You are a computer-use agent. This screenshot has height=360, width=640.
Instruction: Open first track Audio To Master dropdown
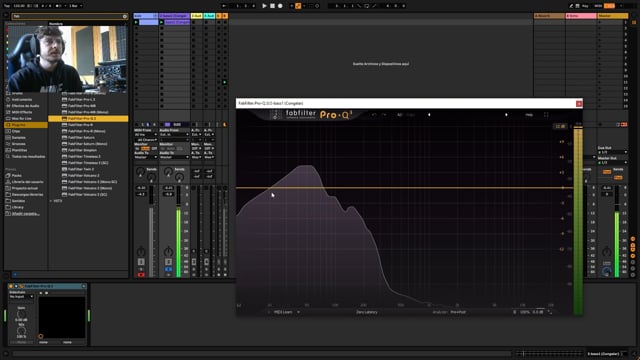[146, 157]
